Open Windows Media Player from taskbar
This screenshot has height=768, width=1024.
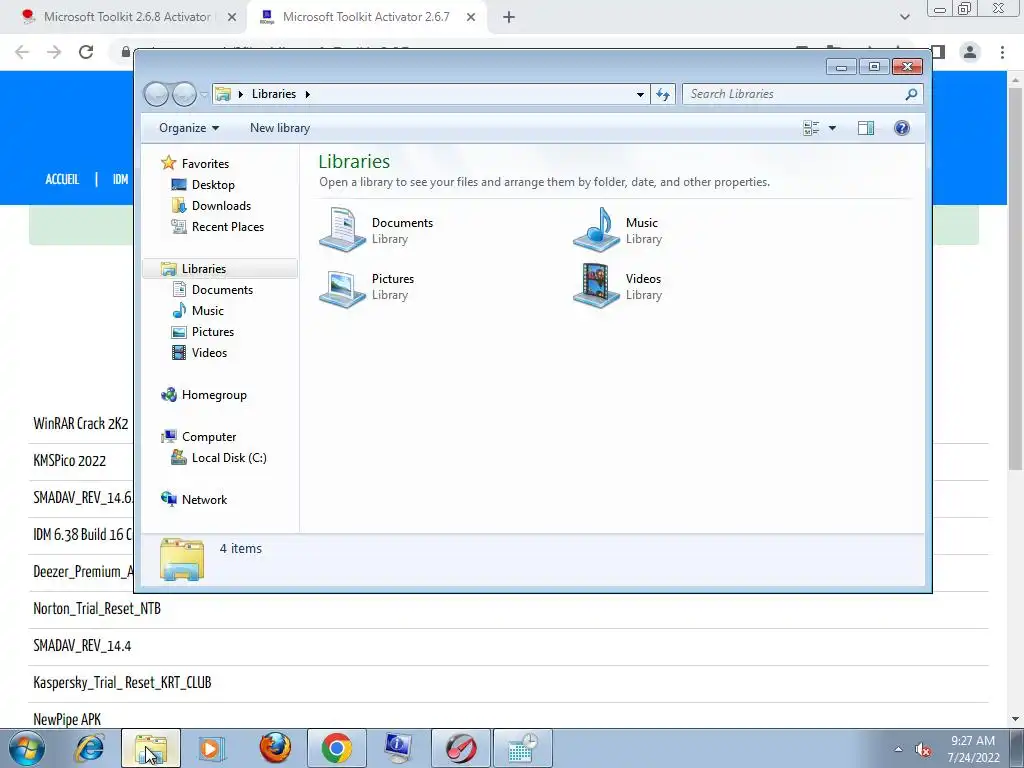pyautogui.click(x=211, y=748)
